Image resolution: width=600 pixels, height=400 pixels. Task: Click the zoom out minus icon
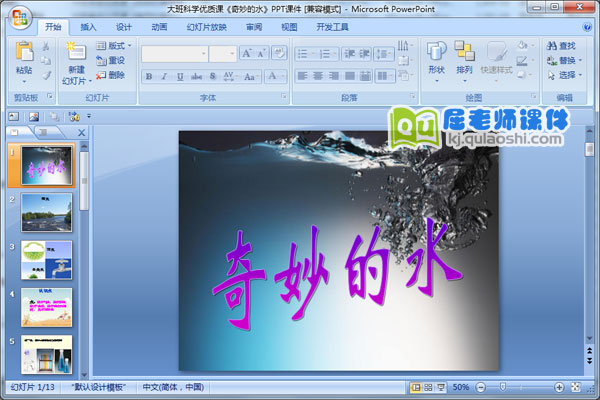click(x=481, y=387)
